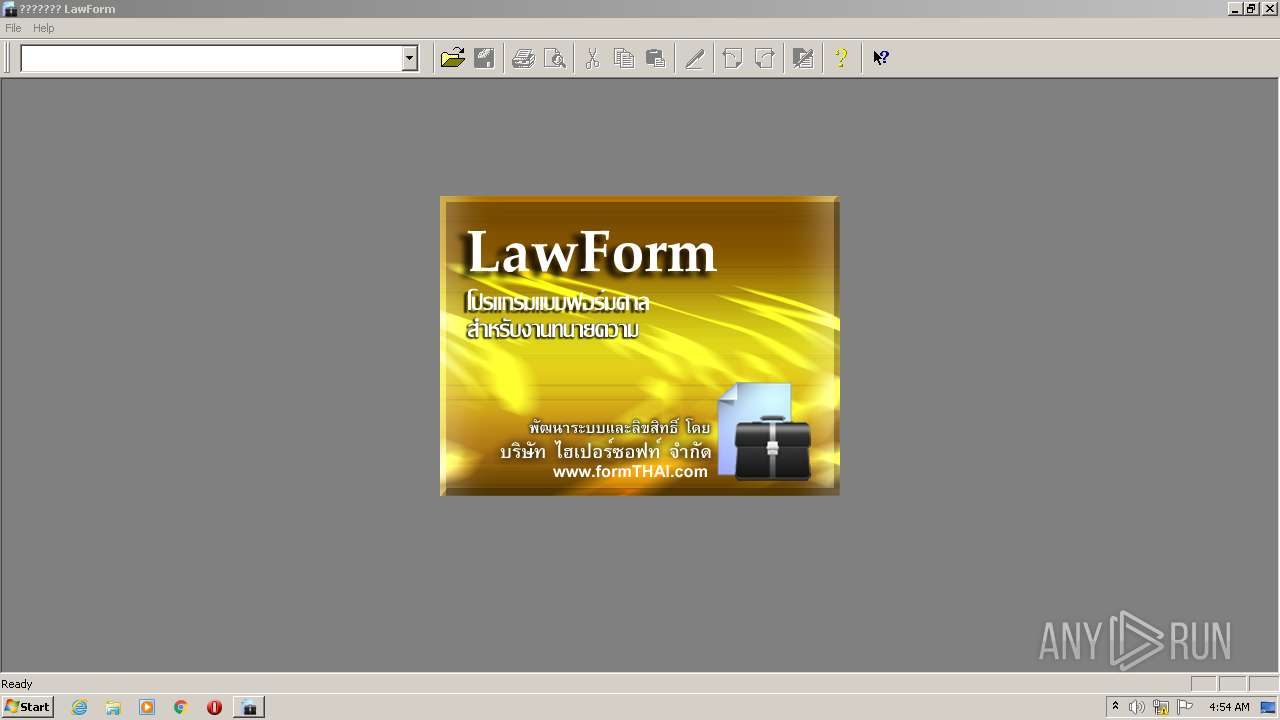The width and height of the screenshot is (1280, 720).
Task: Show hidden tray icons arrow
Action: tap(1116, 707)
